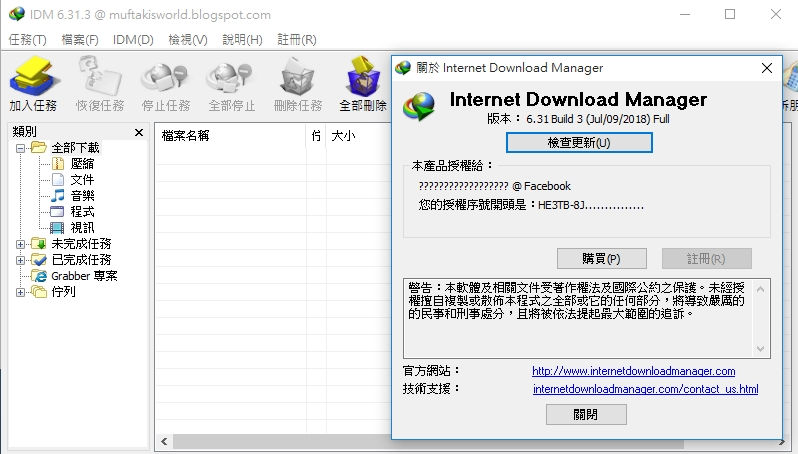Screen dimensions: 798x454
Task: Click the 大小 column header
Action: tap(358, 135)
